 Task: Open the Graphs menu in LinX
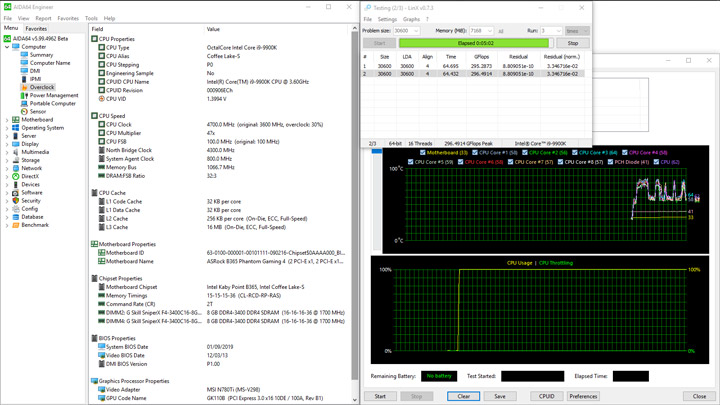pyautogui.click(x=411, y=19)
